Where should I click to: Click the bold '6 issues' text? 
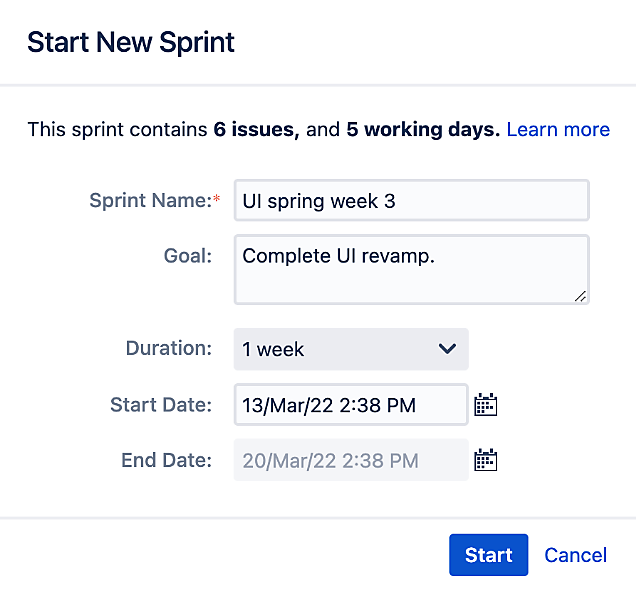pos(256,129)
